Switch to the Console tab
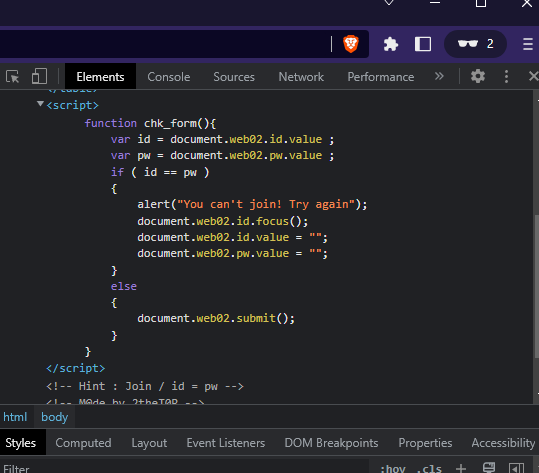Screen dimensions: 539x473 [x=168, y=77]
